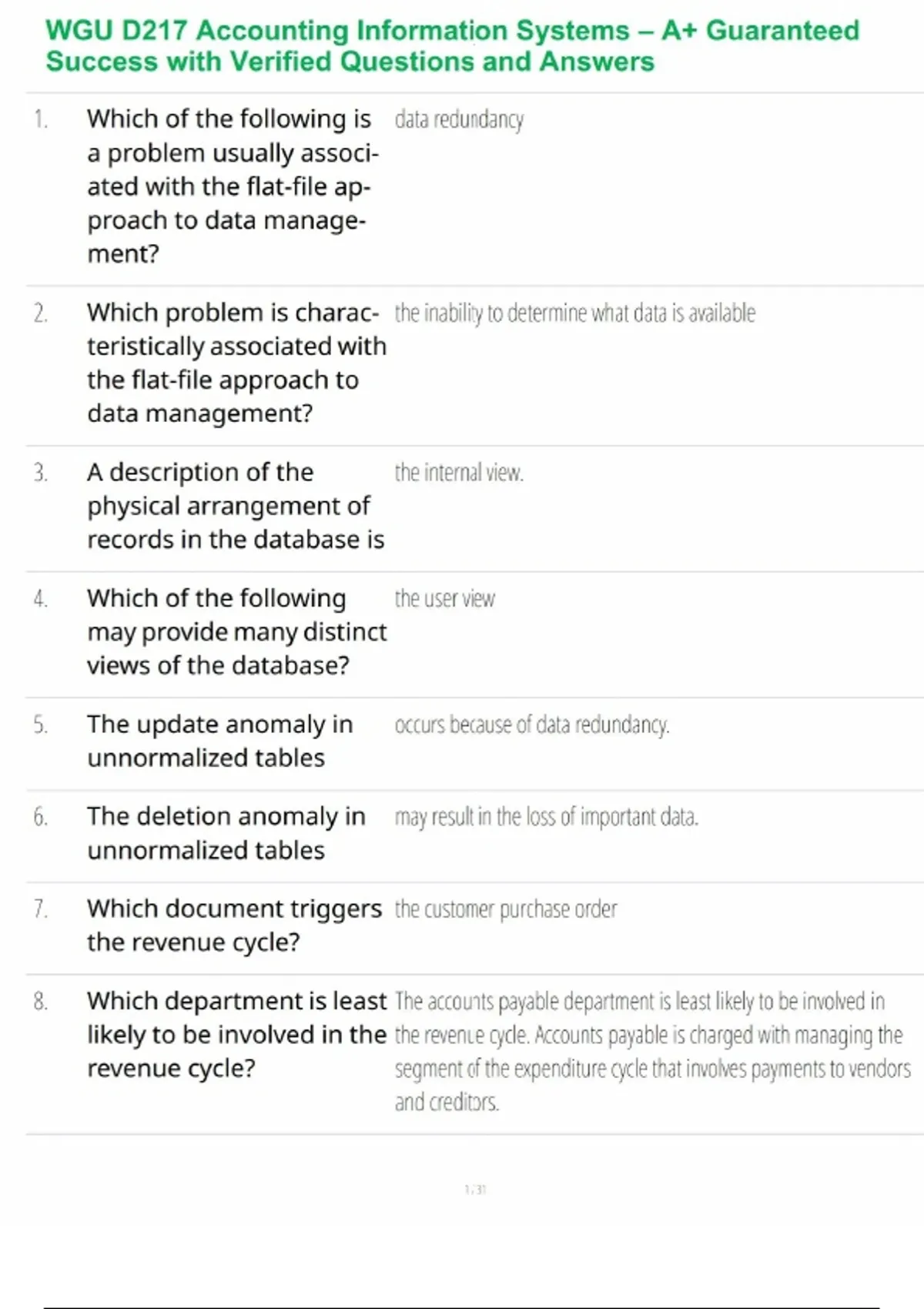Screen dimensions: 924x1309
Task: Click the answer "the user view"
Action: [444, 598]
